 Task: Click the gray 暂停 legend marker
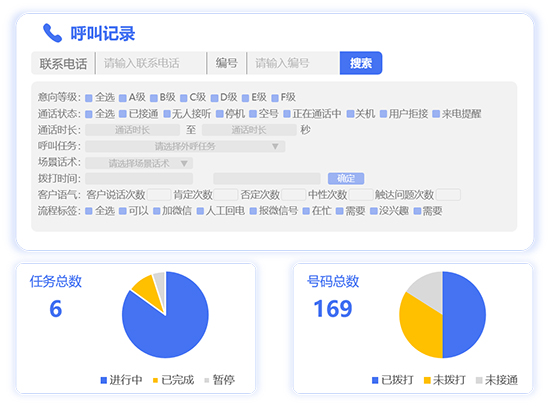(x=207, y=380)
